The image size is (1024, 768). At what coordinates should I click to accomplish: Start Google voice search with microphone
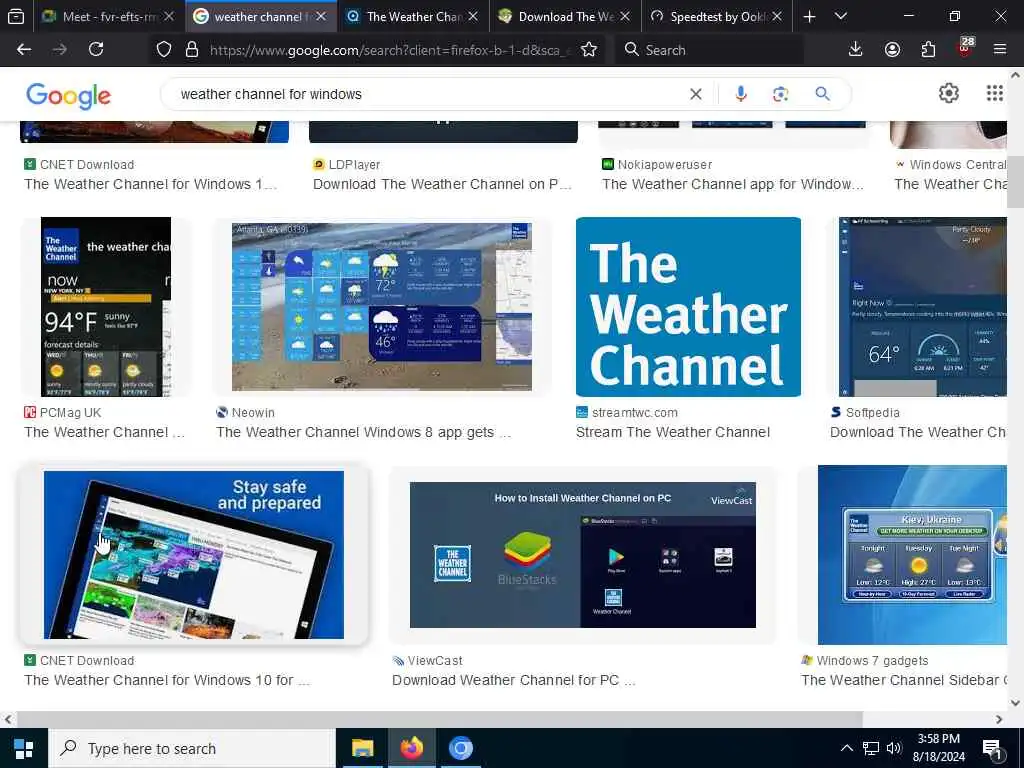click(x=741, y=94)
